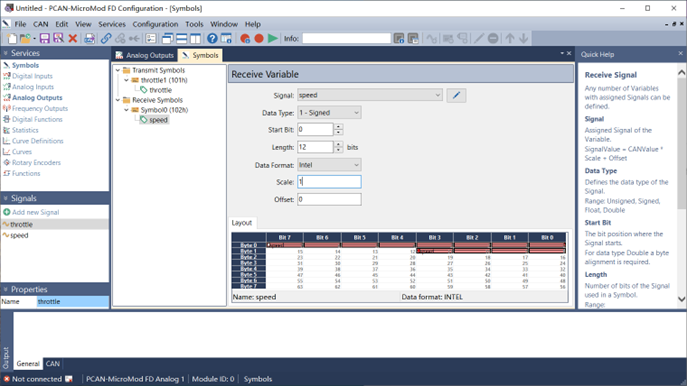Open the CAN menu
687x386 pixels.
[40, 24]
